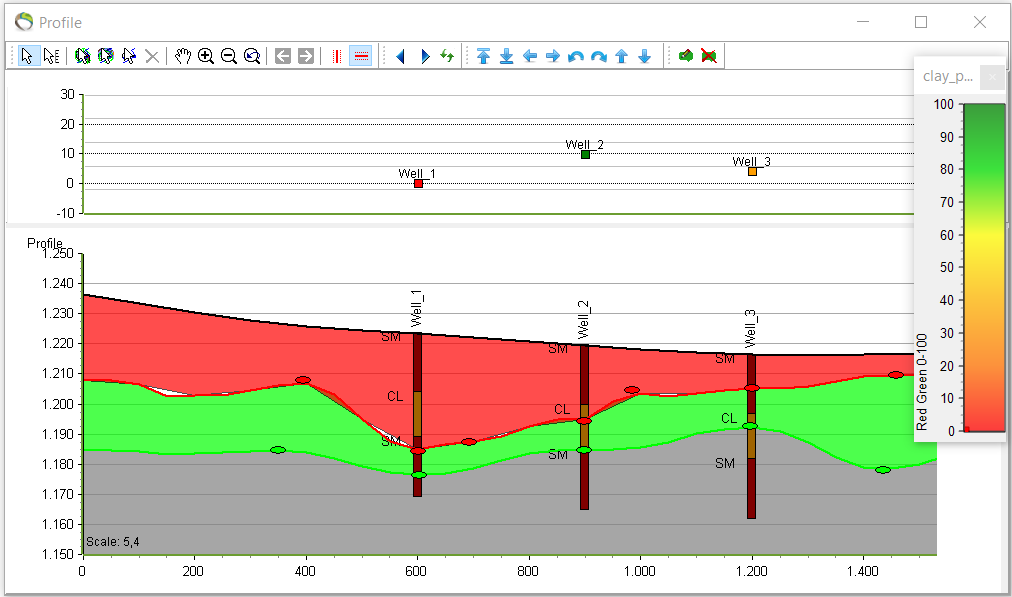1012x597 pixels.
Task: Click the green control point near distance 350
Action: pyautogui.click(x=278, y=450)
